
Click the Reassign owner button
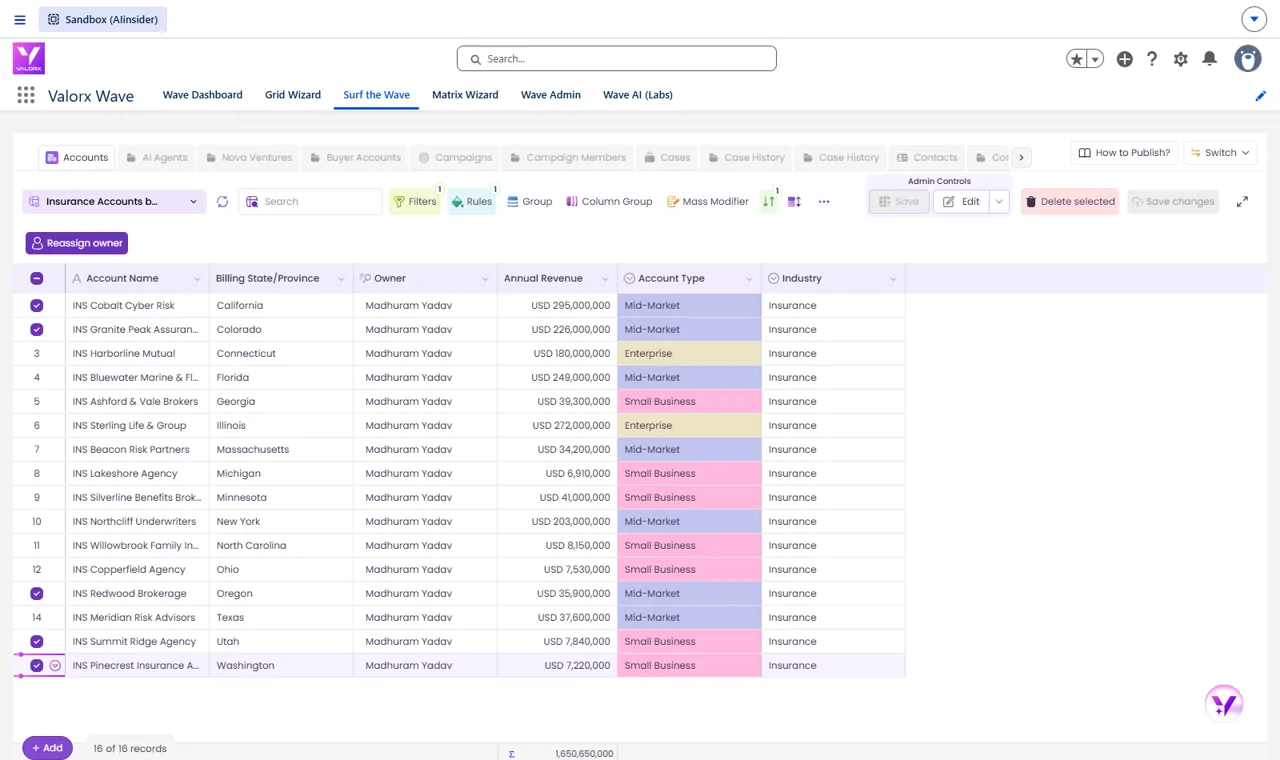[77, 243]
